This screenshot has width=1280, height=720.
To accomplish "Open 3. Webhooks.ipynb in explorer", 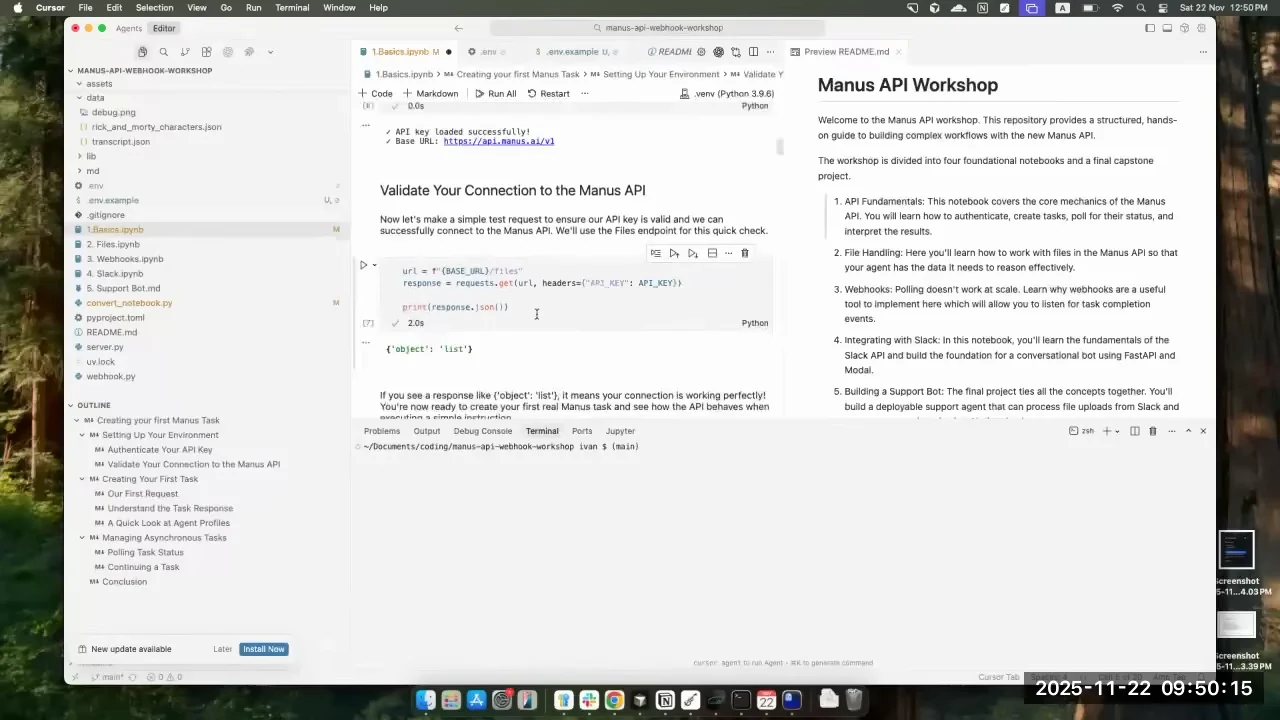I will tap(124, 259).
